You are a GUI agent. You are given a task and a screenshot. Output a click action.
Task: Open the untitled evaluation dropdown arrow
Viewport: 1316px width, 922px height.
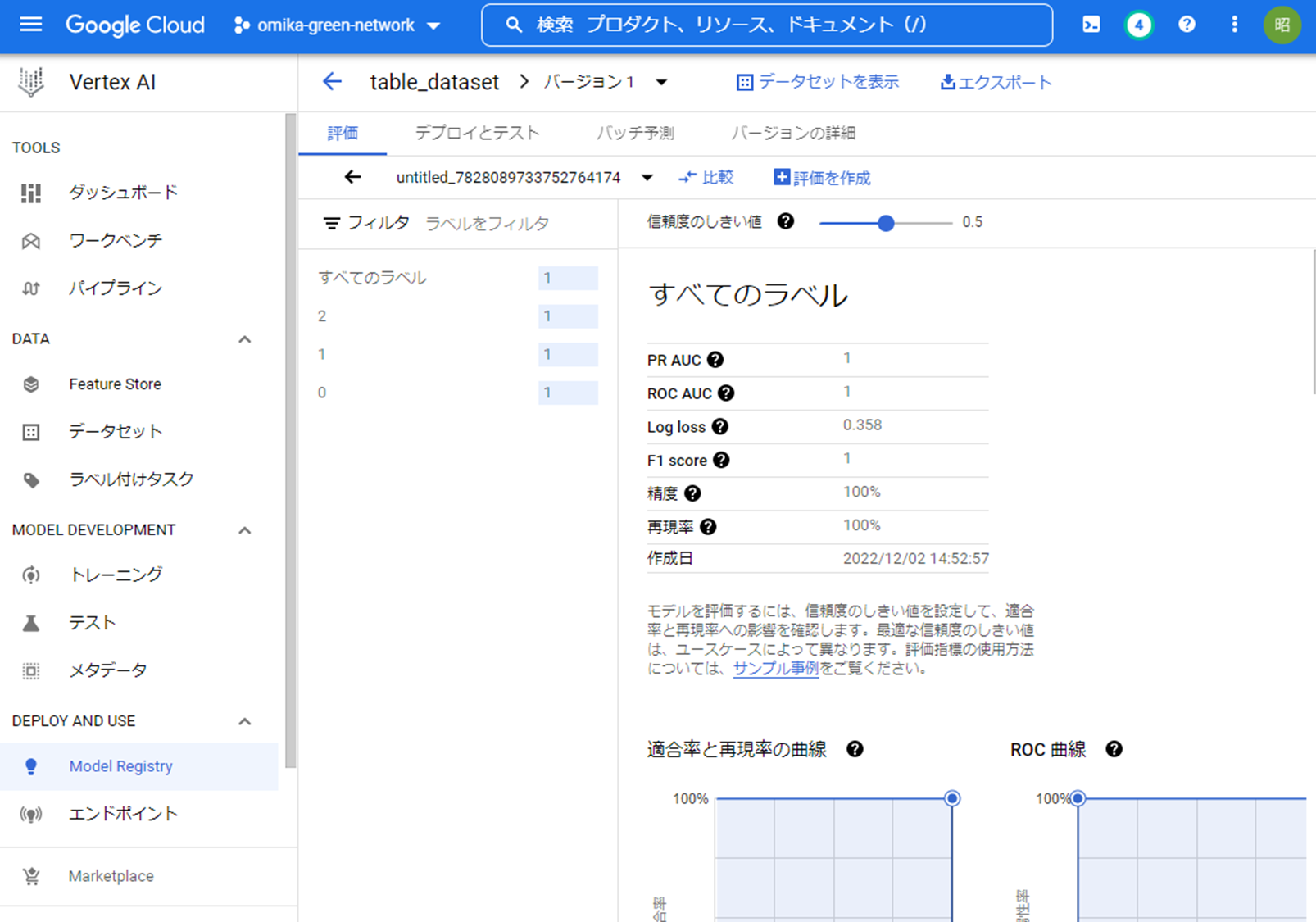647,178
